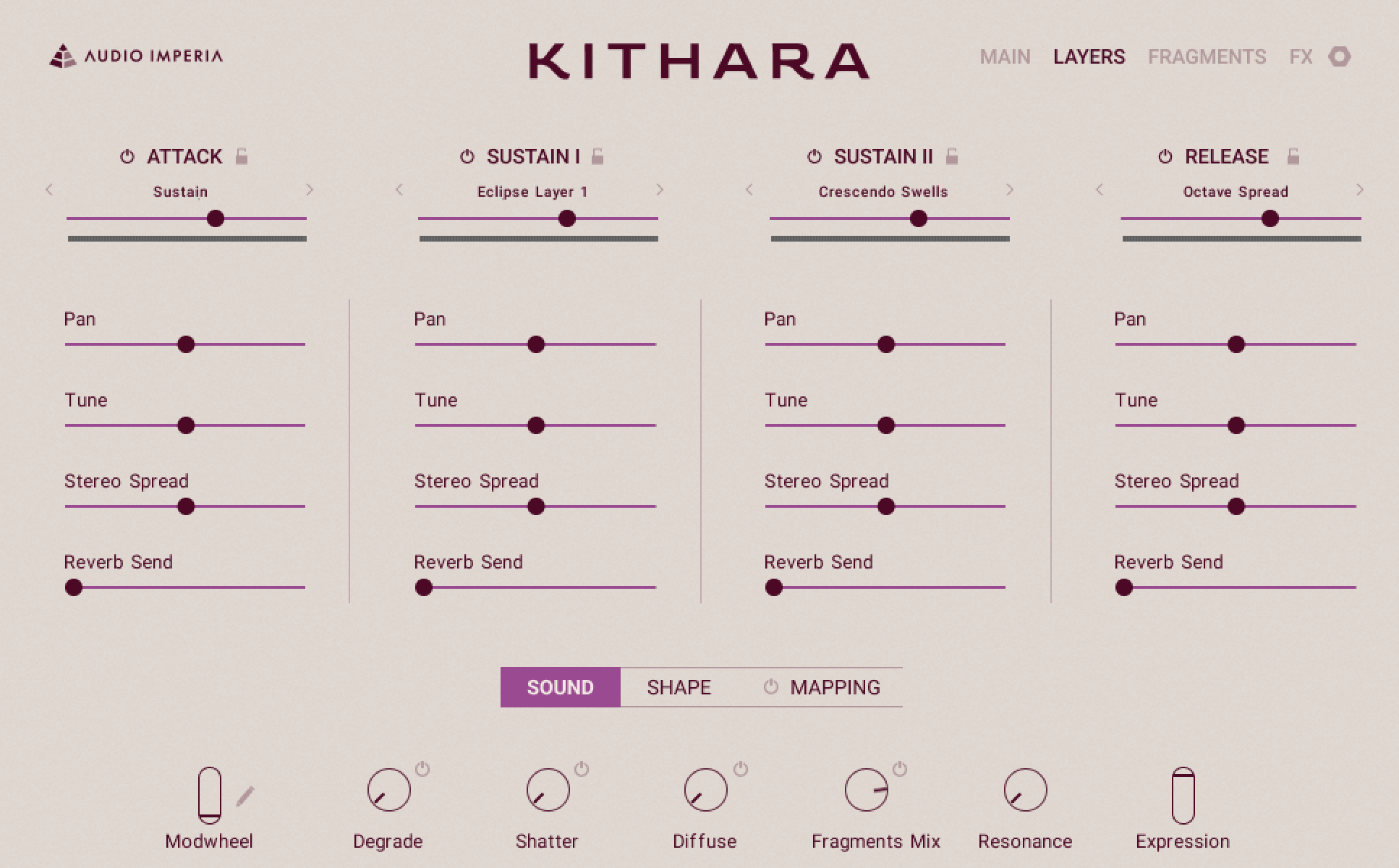Click the previous arrow beside Crescendo Swells
The height and width of the screenshot is (868, 1399).
pos(749,190)
